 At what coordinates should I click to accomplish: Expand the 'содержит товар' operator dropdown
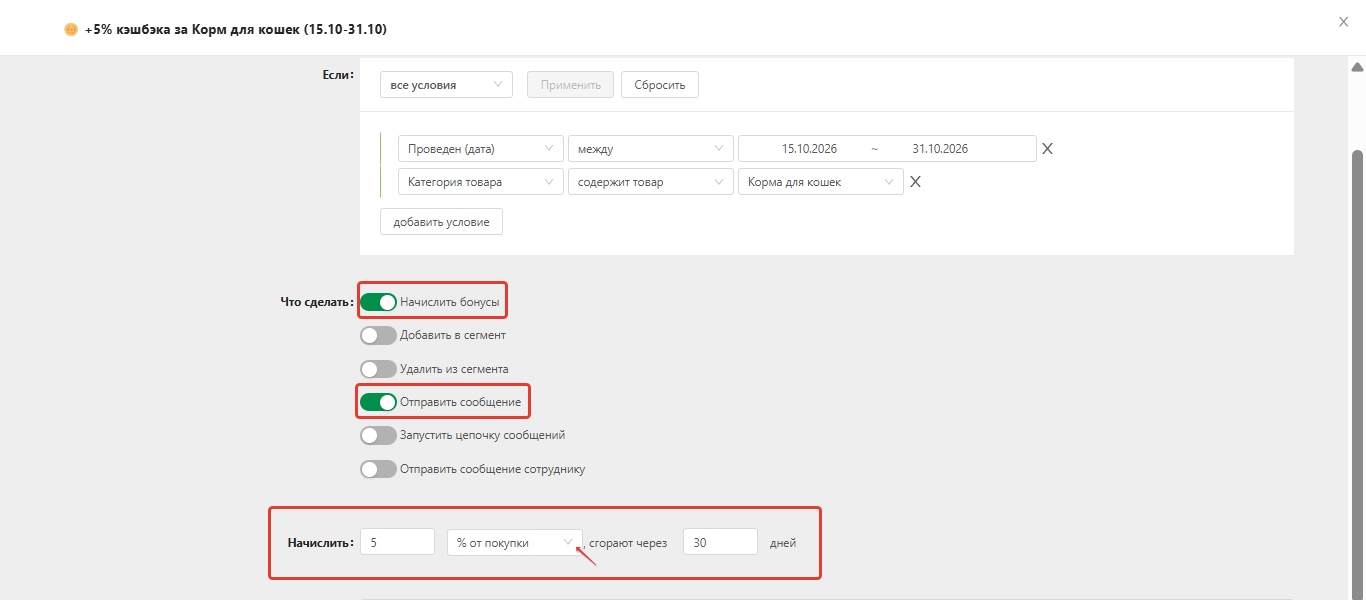point(650,182)
